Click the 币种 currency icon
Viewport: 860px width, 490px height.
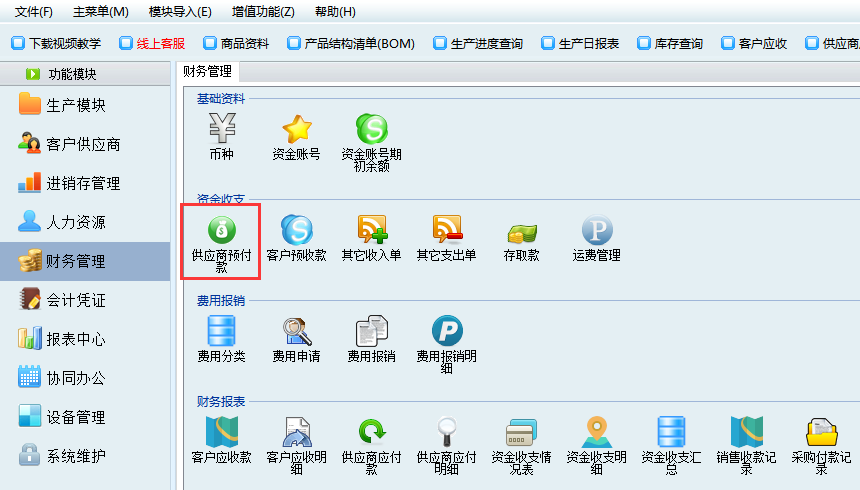pos(222,130)
